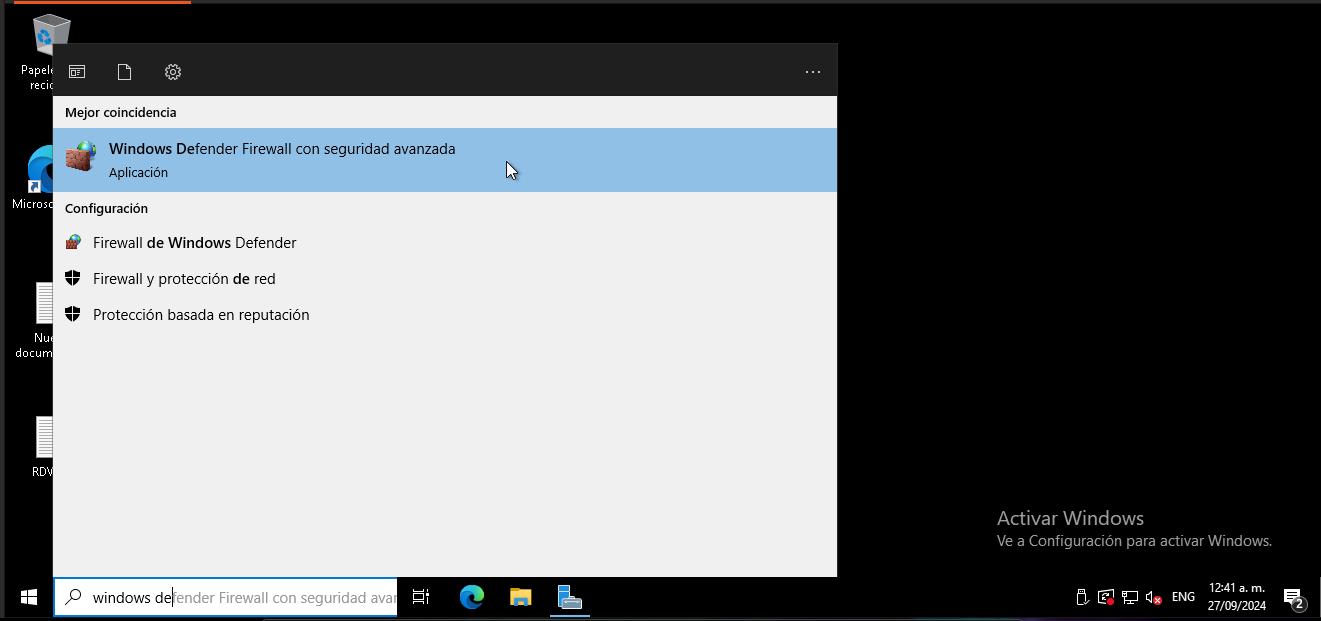Open the clock showing 12:41 a. m.
The image size is (1321, 621).
[x=1237, y=597]
